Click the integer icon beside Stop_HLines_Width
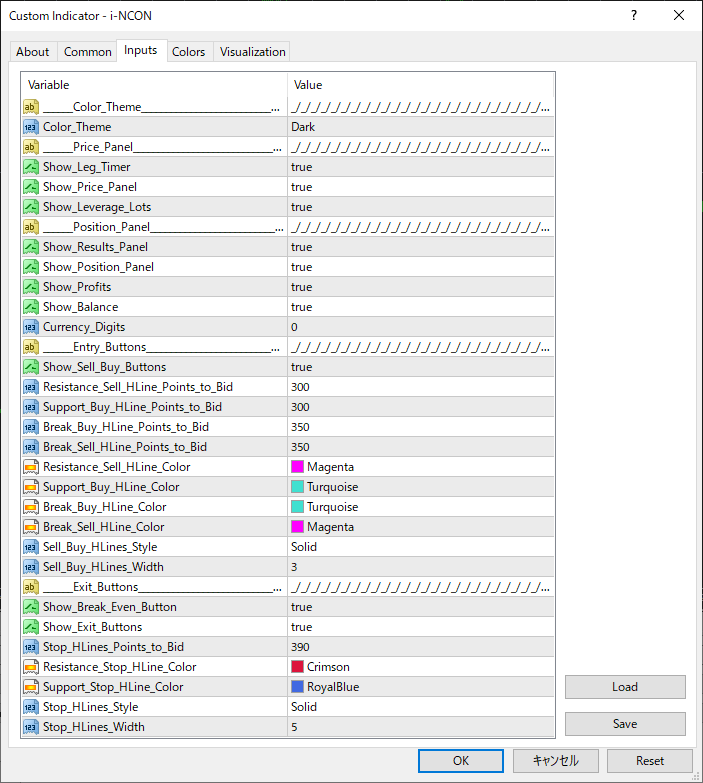Viewport: 703px width, 783px height. (x=30, y=727)
